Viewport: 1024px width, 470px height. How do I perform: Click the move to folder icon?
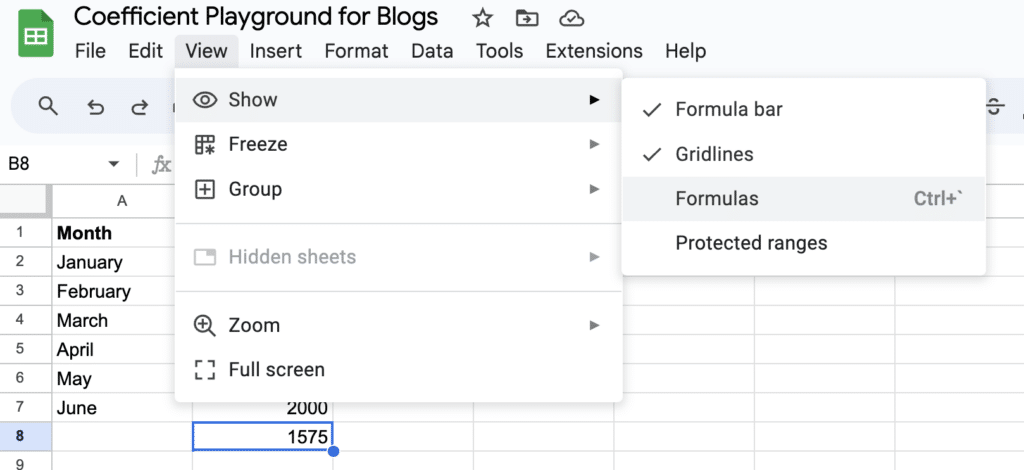(x=526, y=18)
